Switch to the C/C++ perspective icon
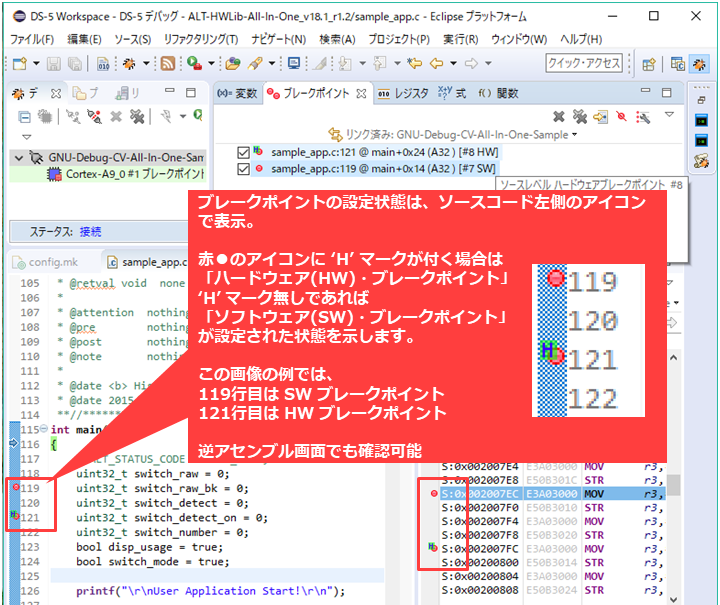Image resolution: width=720 pixels, height=605 pixels. 677,64
